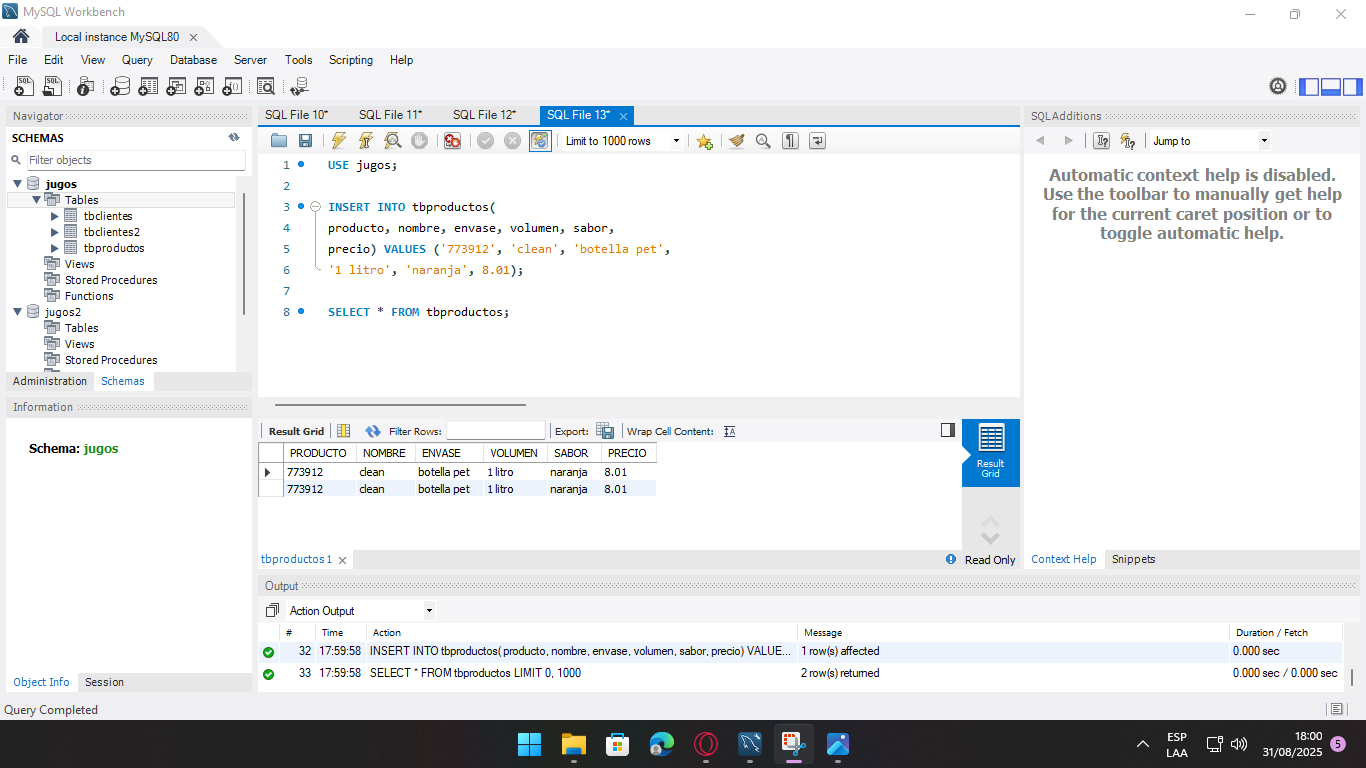Open File Explorer from taskbar

pos(573,744)
